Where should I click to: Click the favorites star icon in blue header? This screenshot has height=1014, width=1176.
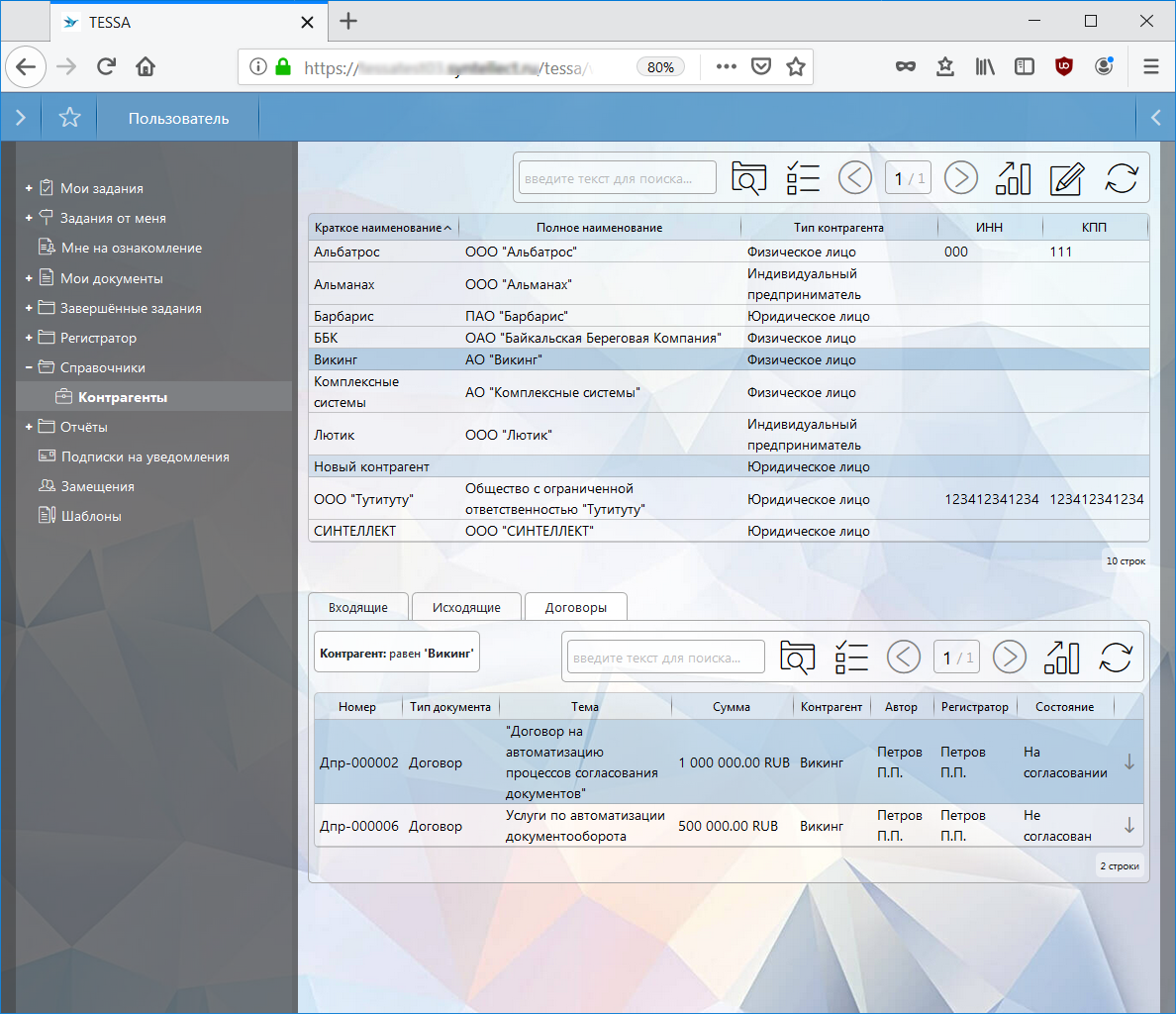tap(69, 118)
